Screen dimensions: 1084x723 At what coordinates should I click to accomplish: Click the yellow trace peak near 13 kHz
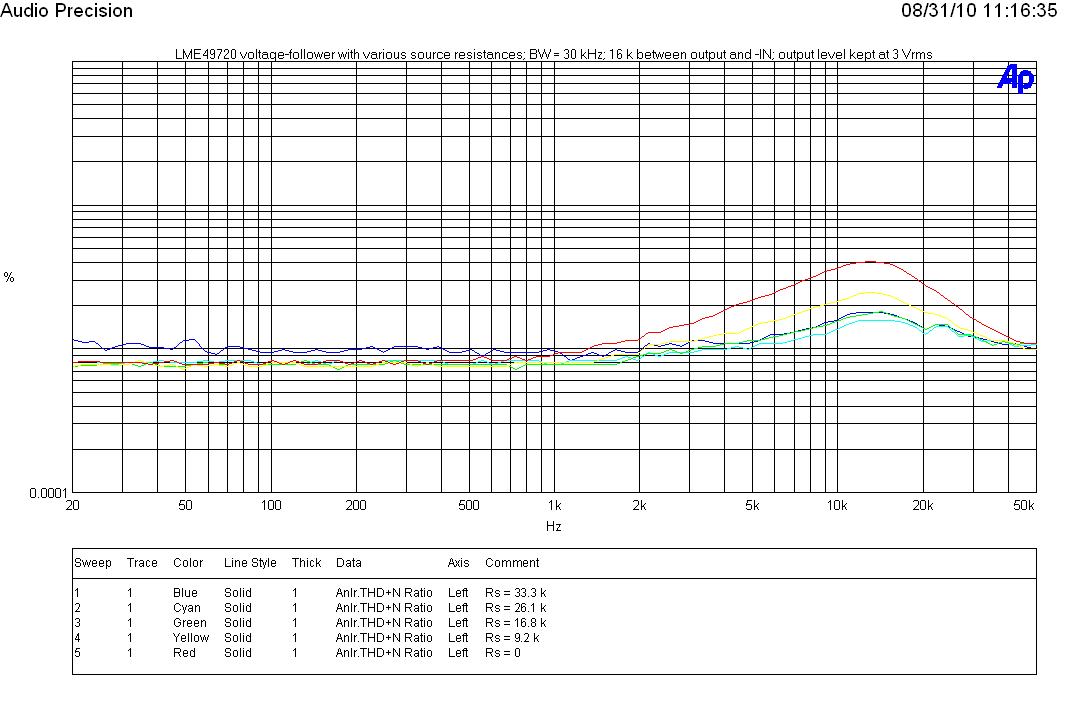[870, 292]
